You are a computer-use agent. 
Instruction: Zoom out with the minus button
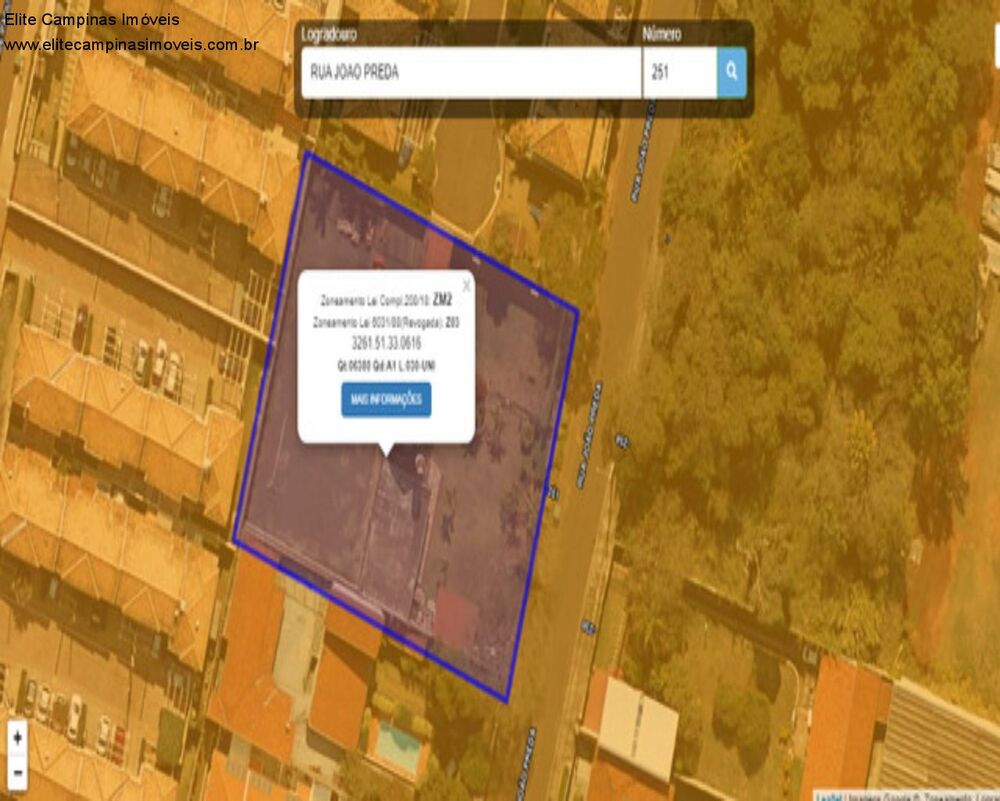point(17,773)
